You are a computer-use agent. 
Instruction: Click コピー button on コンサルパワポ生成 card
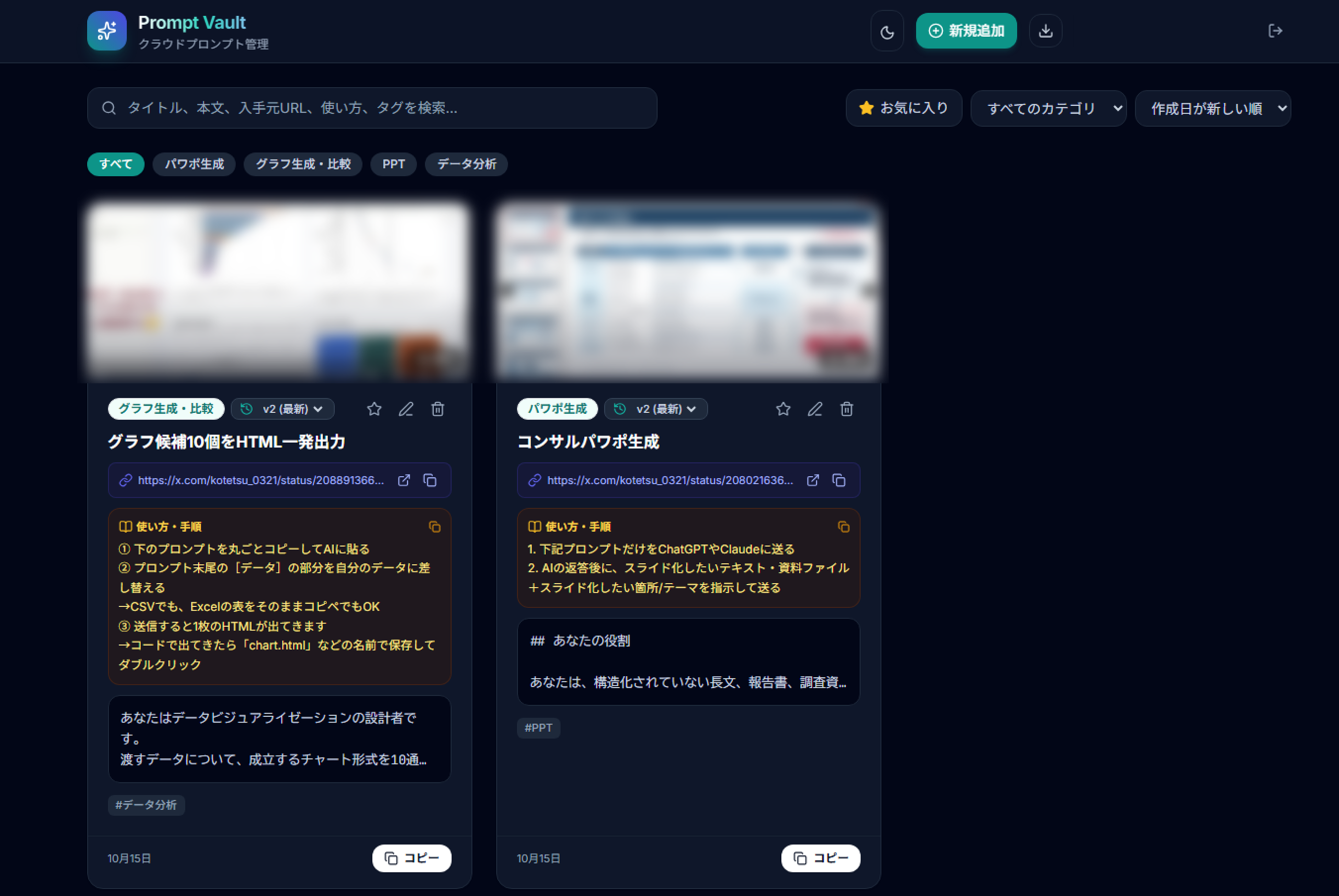[820, 858]
